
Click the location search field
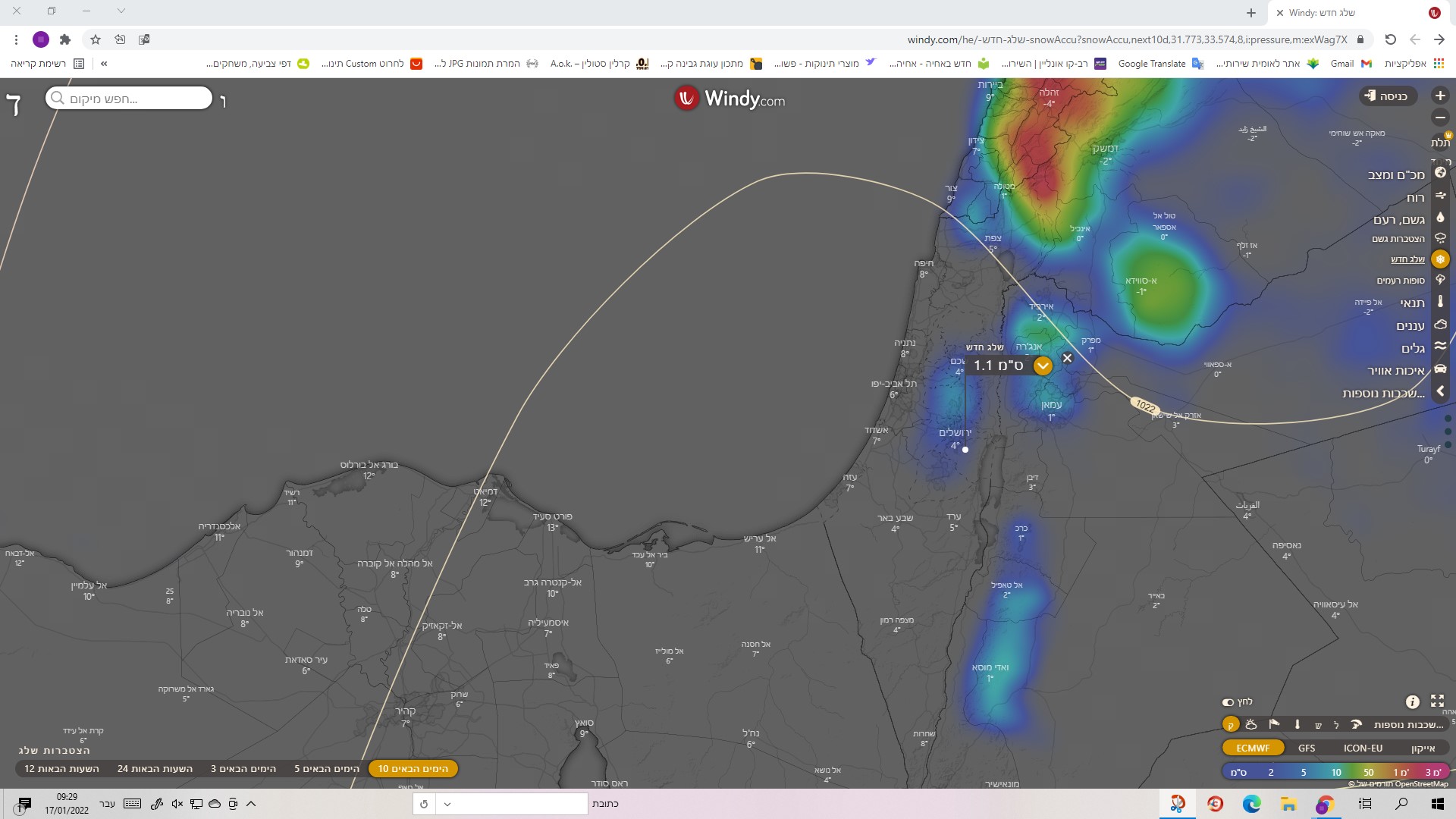point(129,99)
